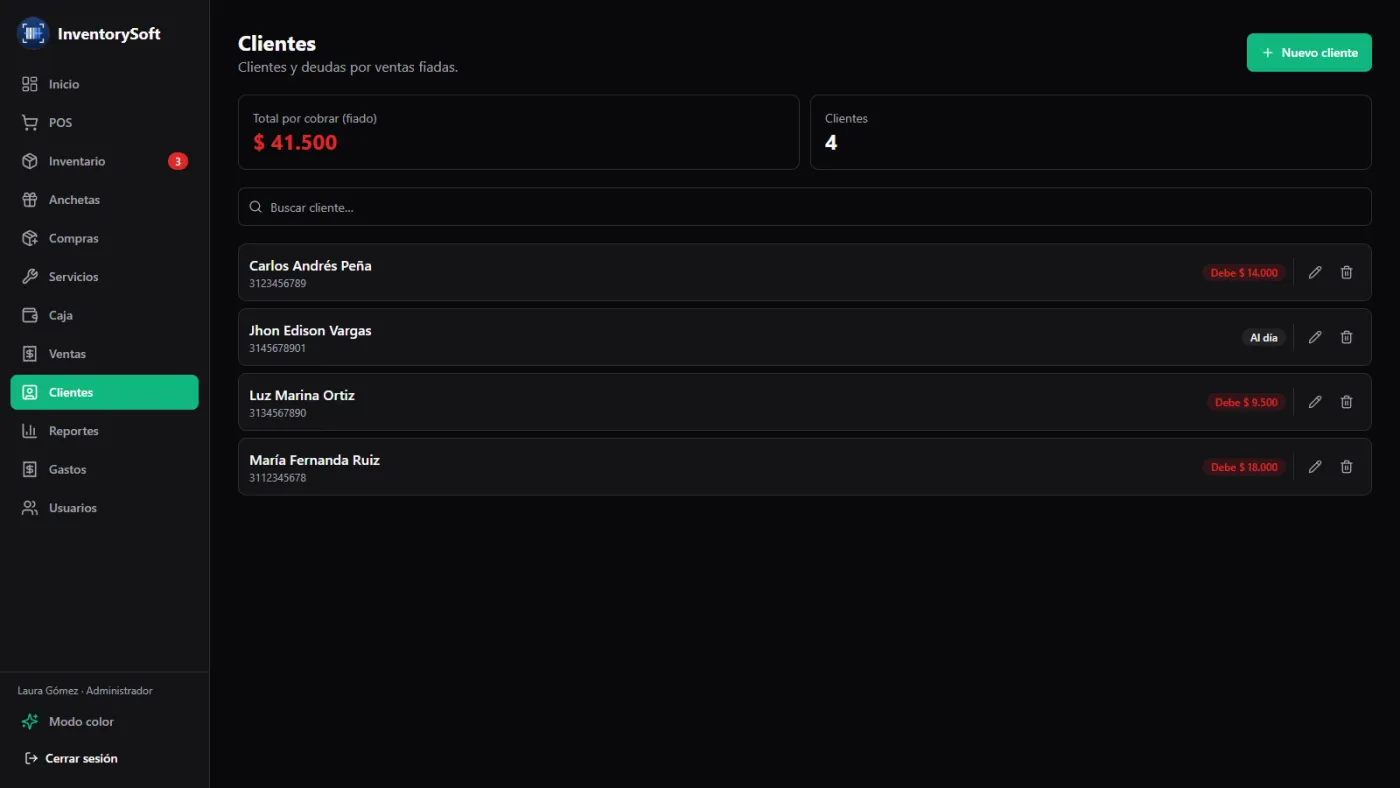Image resolution: width=1400 pixels, height=788 pixels.
Task: Navigate to Anchetas
Action: [x=104, y=200]
